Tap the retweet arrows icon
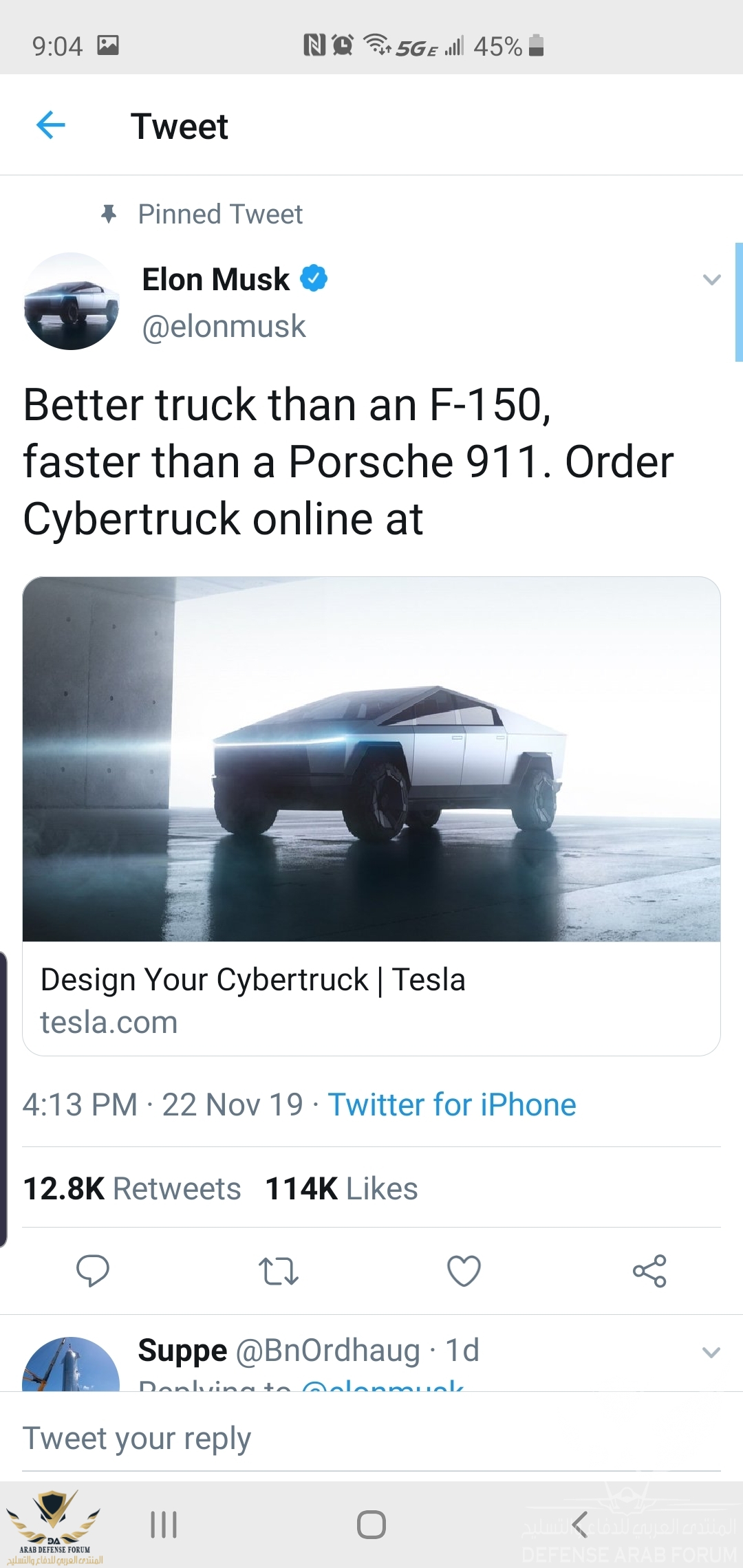The height and width of the screenshot is (1568, 743). [279, 1271]
